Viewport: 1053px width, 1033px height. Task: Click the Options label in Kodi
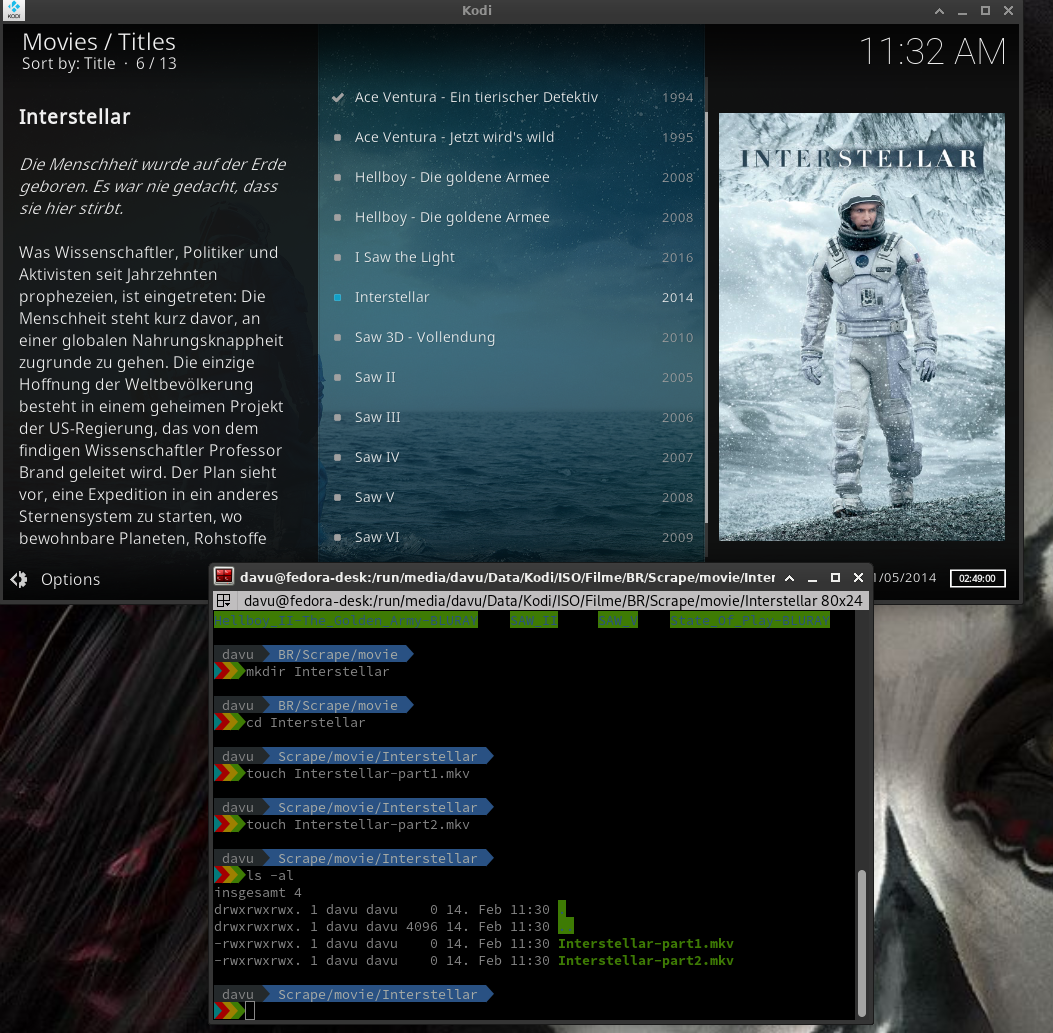pyautogui.click(x=71, y=579)
